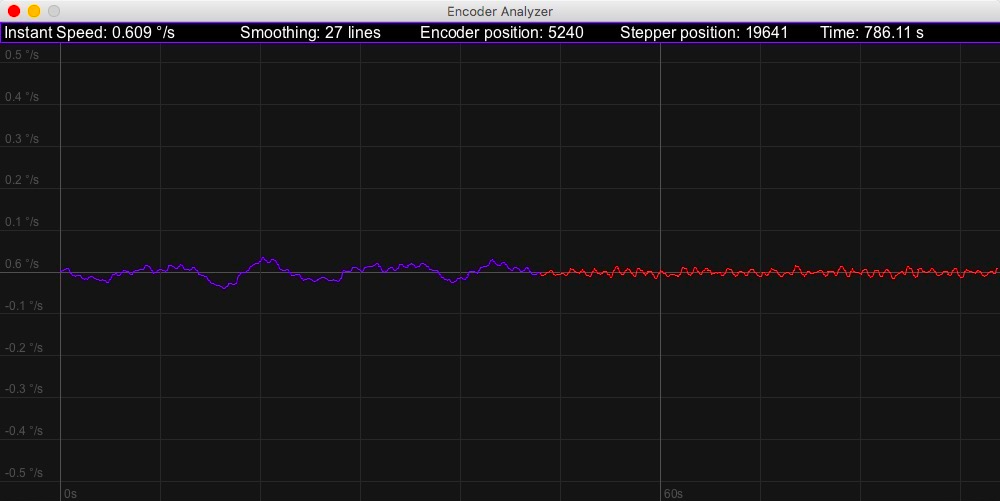This screenshot has width=1000, height=501.
Task: Click the -0.4 °/s axis label
Action: point(24,431)
